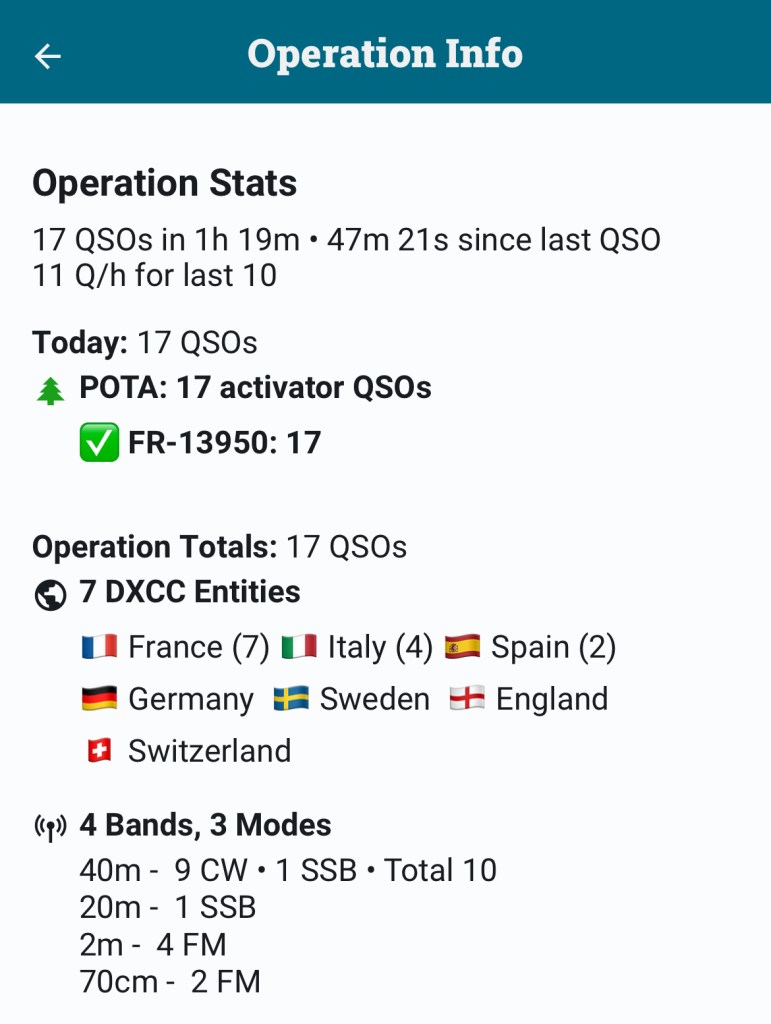Viewport: 771px width, 1024px height.
Task: Tap the France flag icon
Action: point(99,647)
